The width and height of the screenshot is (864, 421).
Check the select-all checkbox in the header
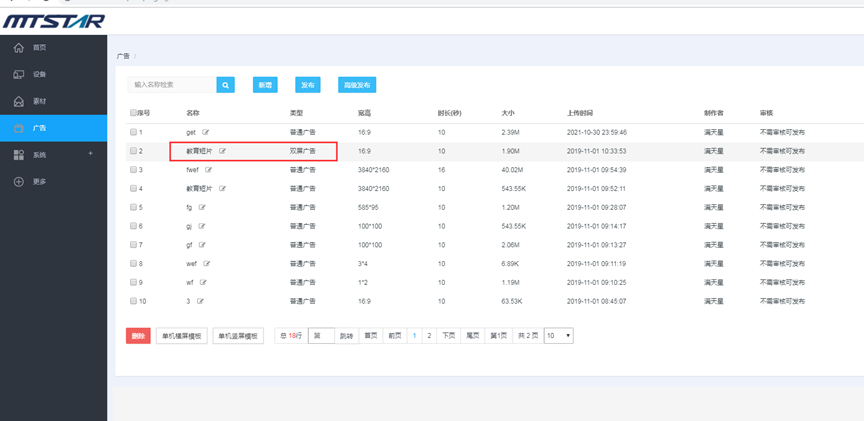pos(133,113)
